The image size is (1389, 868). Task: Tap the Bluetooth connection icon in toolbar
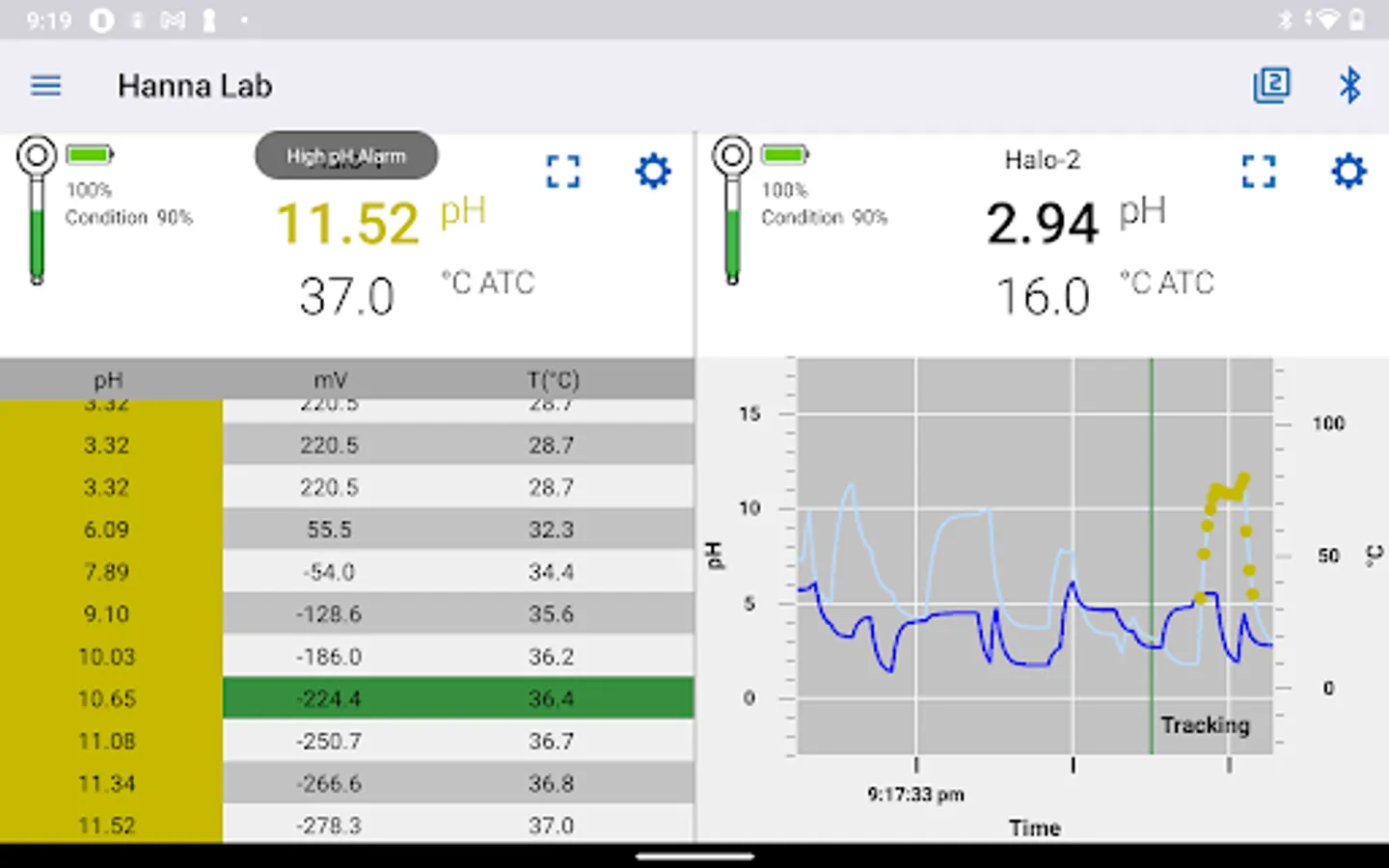point(1349,85)
